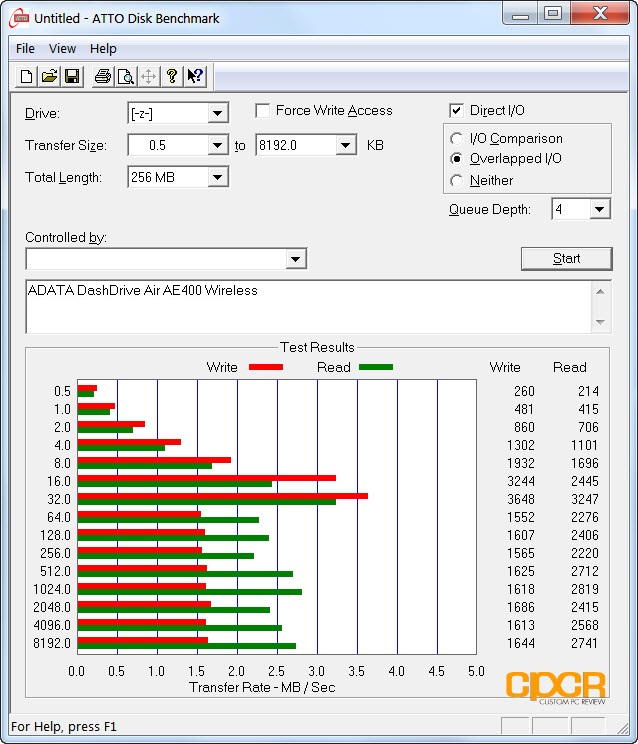
Task: Click the Write column header in results
Action: (505, 367)
